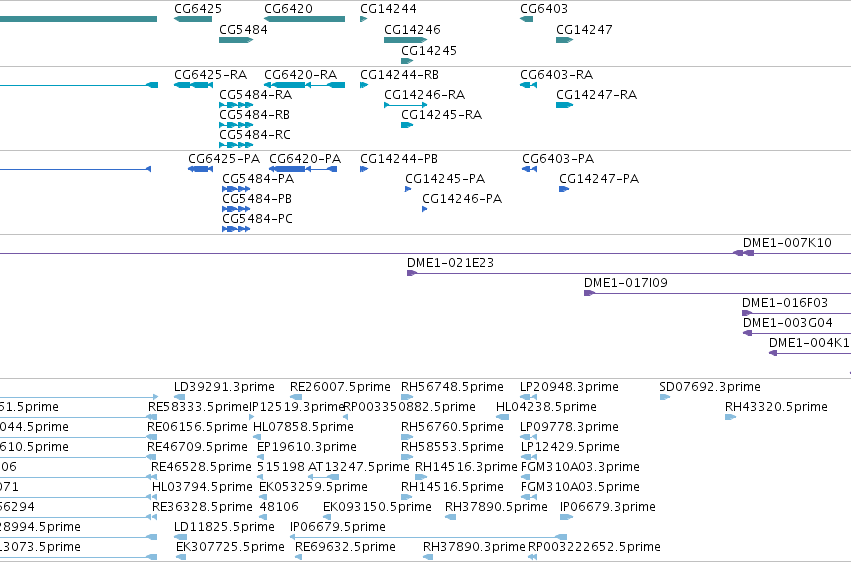Click the CG14245 gene label
Viewport: 851px width, 562px height.
(429, 51)
